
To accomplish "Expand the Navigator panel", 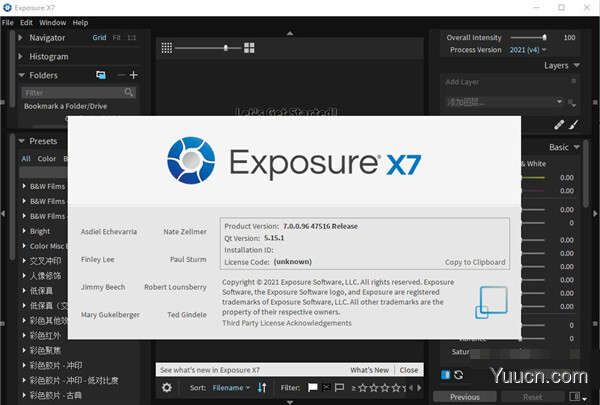I will (x=20, y=38).
